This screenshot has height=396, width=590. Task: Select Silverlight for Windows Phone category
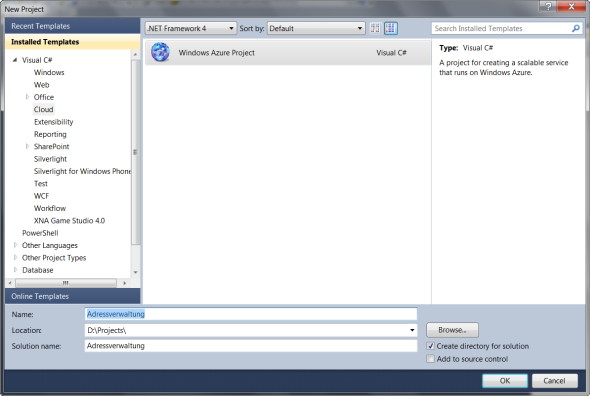coord(82,171)
